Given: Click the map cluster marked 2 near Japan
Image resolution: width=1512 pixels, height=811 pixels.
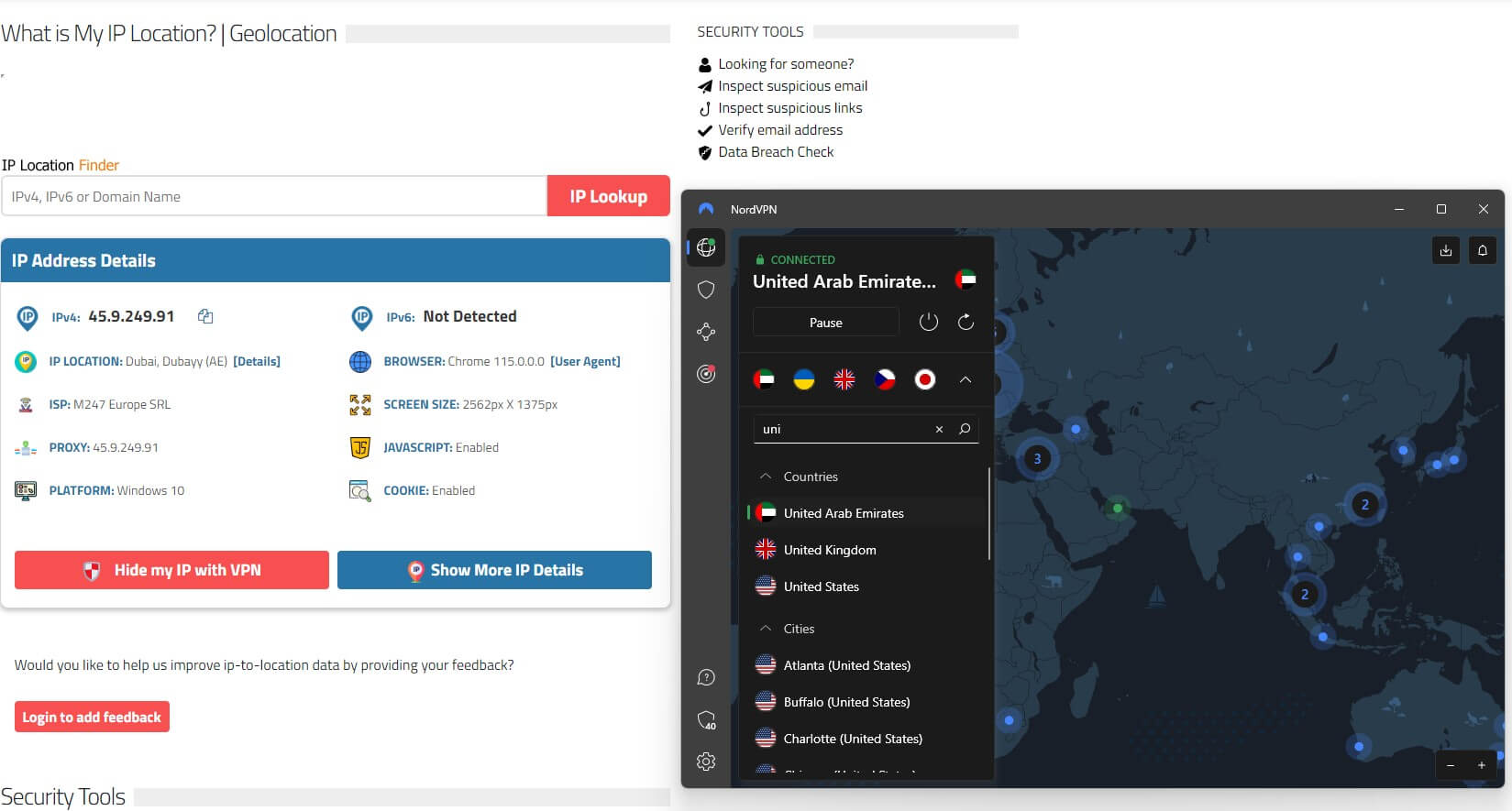Looking at the screenshot, I should coord(1364,505).
